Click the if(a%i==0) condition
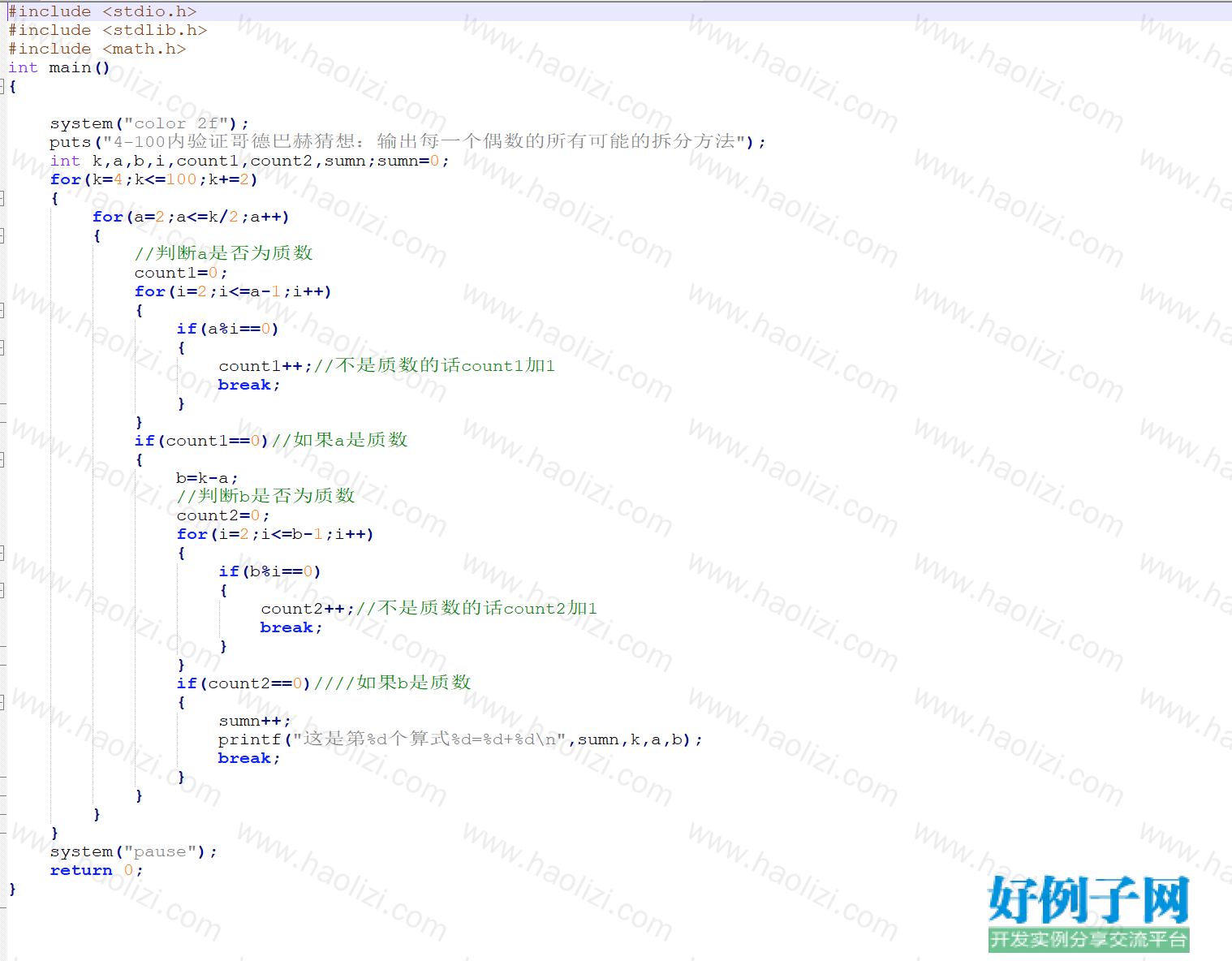 (x=227, y=329)
